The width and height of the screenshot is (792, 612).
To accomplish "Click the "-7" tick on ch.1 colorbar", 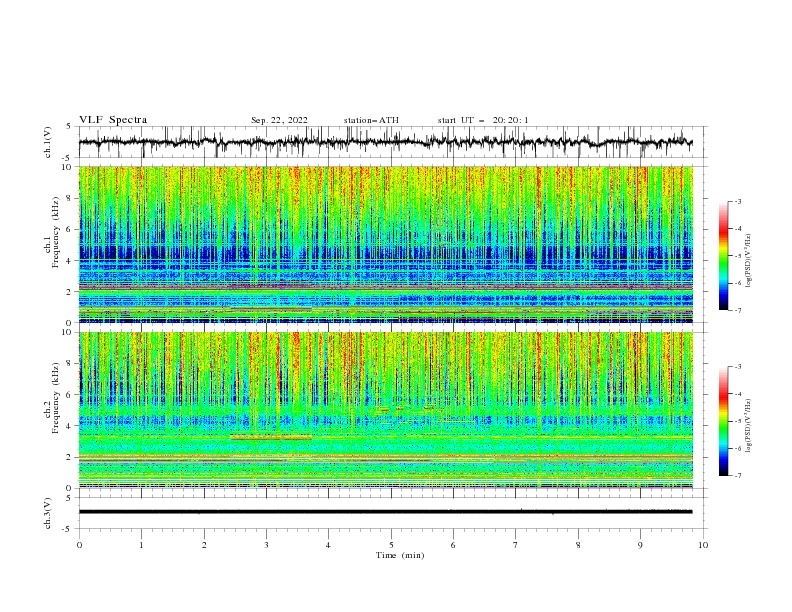I will (x=737, y=310).
